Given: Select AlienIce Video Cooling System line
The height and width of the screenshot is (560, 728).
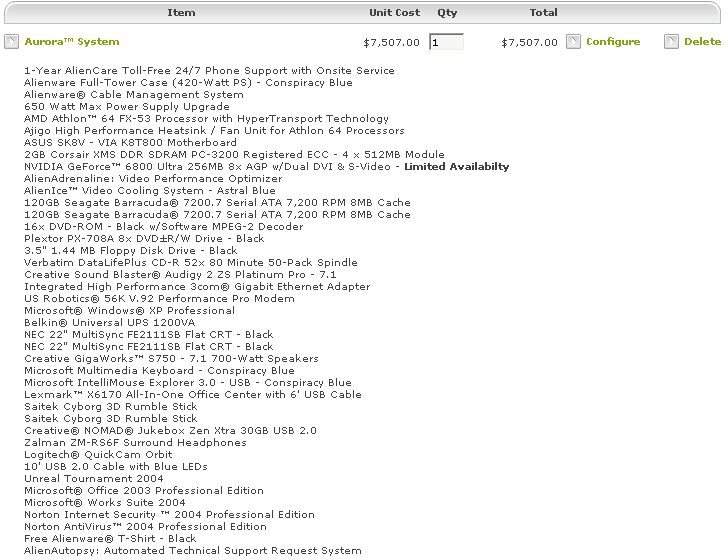Looking at the screenshot, I should (150, 191).
